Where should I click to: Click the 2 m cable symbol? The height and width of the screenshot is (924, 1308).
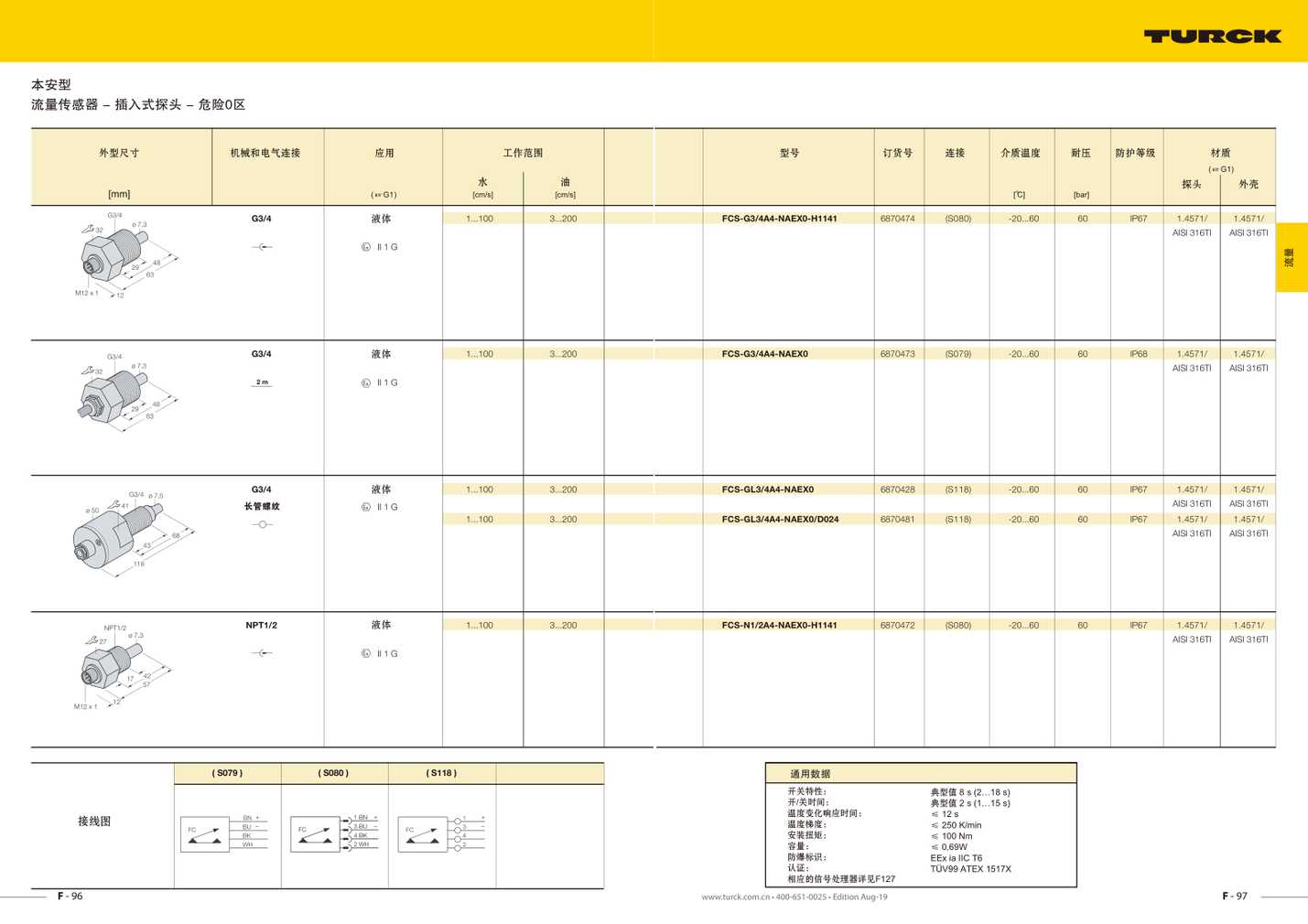262,382
